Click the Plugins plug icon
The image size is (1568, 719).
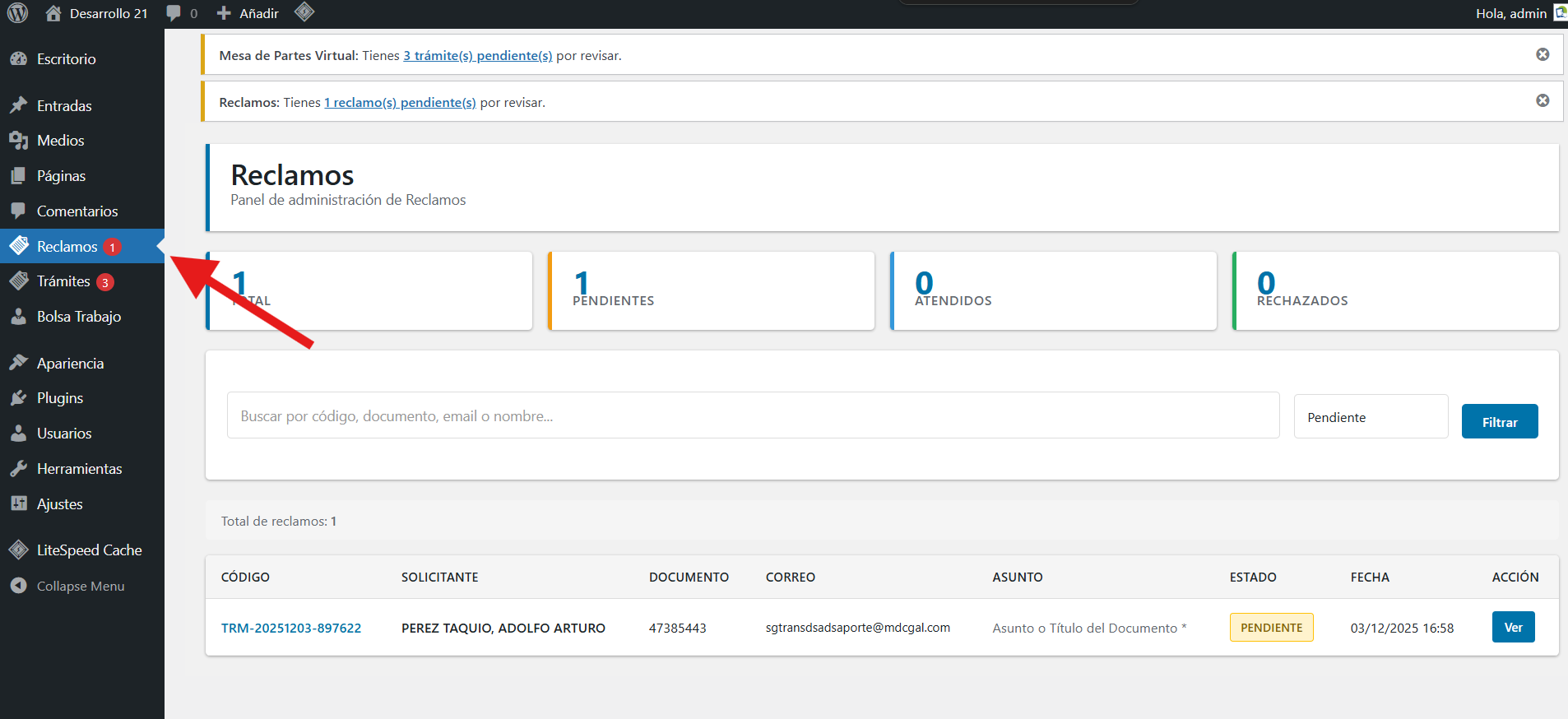[x=18, y=398]
